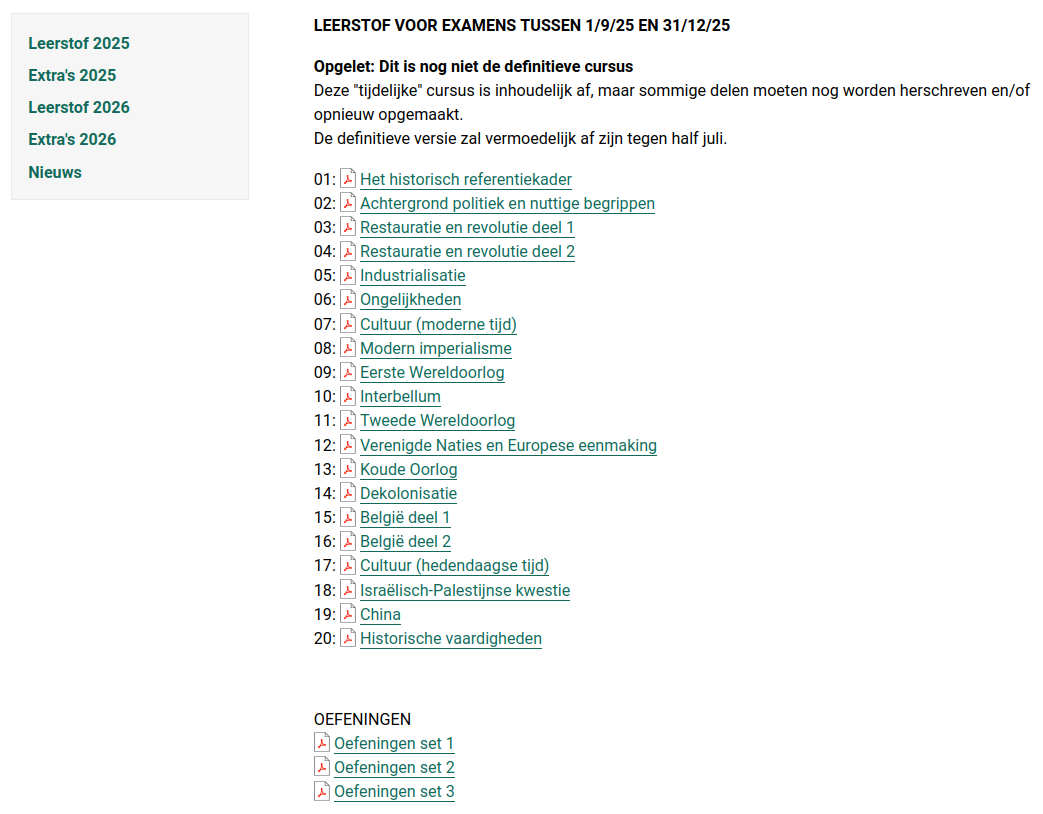Open Israëlisch-Palestijnse kwestie link

(465, 590)
